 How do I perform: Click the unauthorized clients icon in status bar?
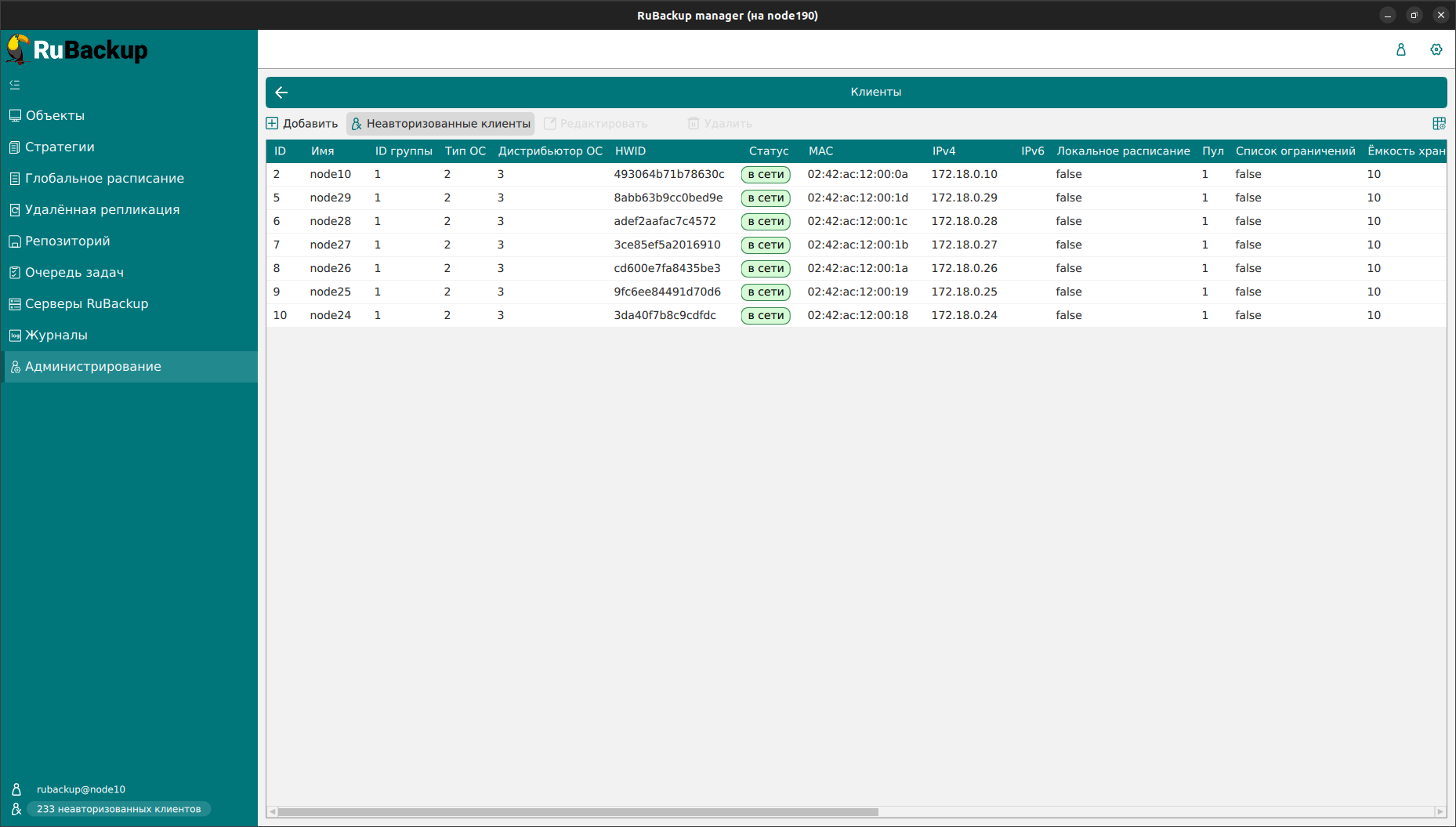tap(16, 809)
